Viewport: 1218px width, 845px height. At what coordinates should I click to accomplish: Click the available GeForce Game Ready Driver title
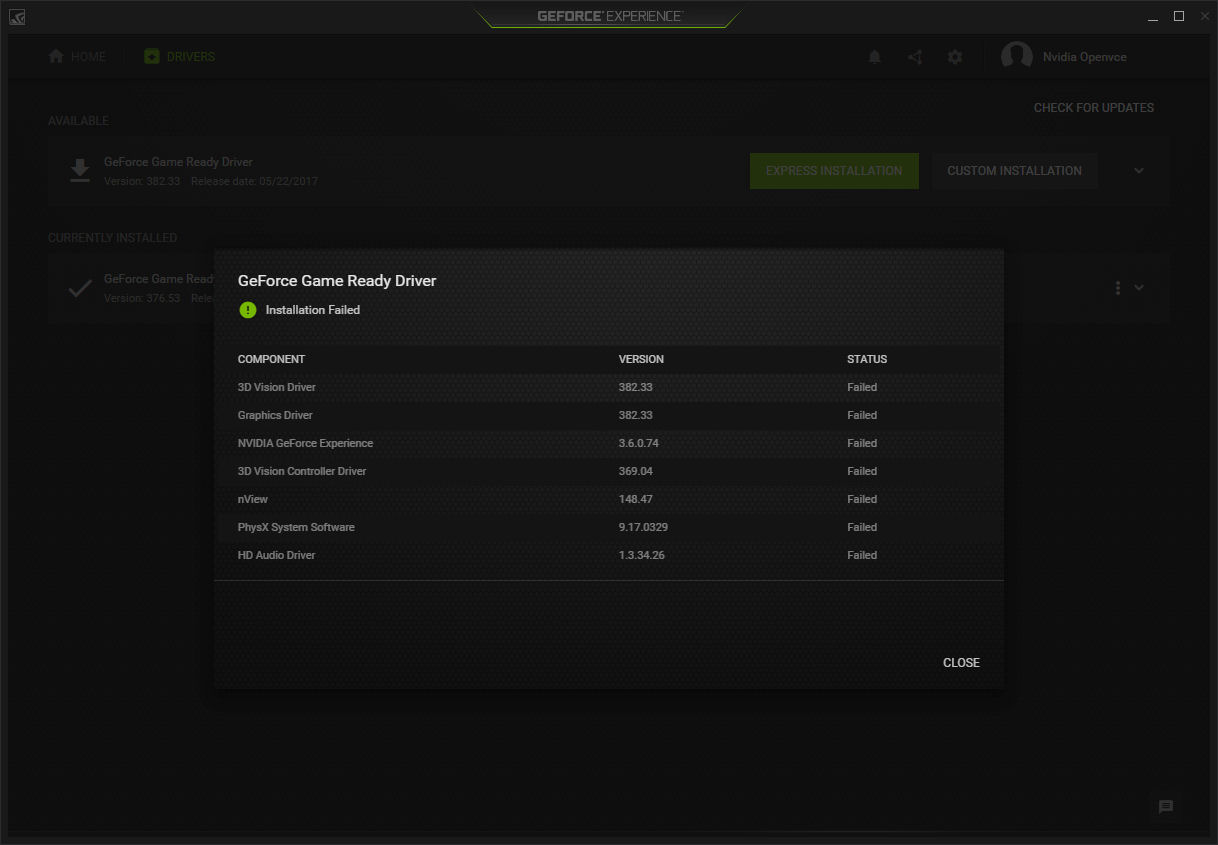point(178,162)
